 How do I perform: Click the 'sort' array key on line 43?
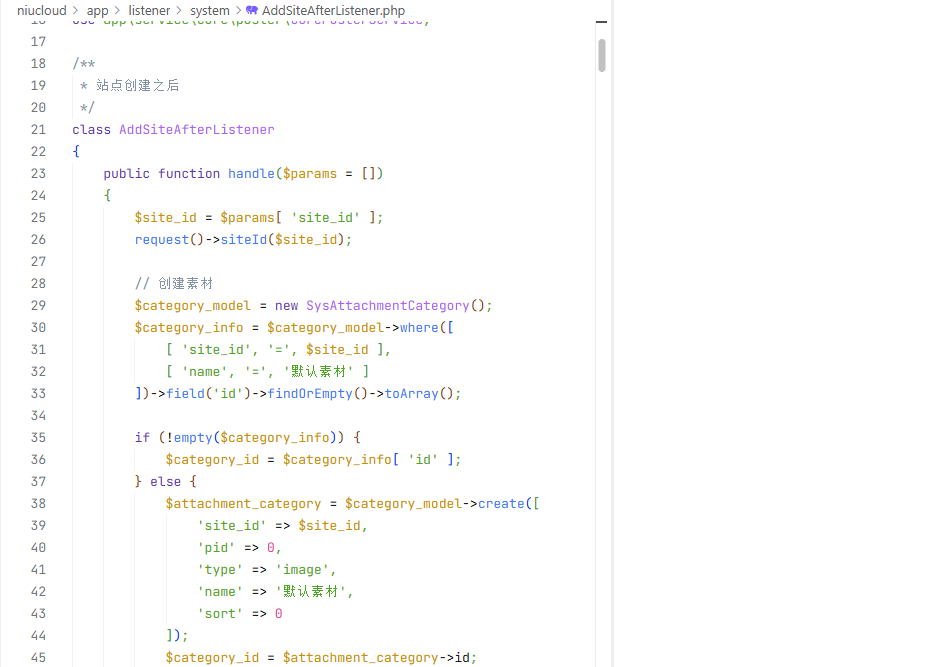point(220,614)
